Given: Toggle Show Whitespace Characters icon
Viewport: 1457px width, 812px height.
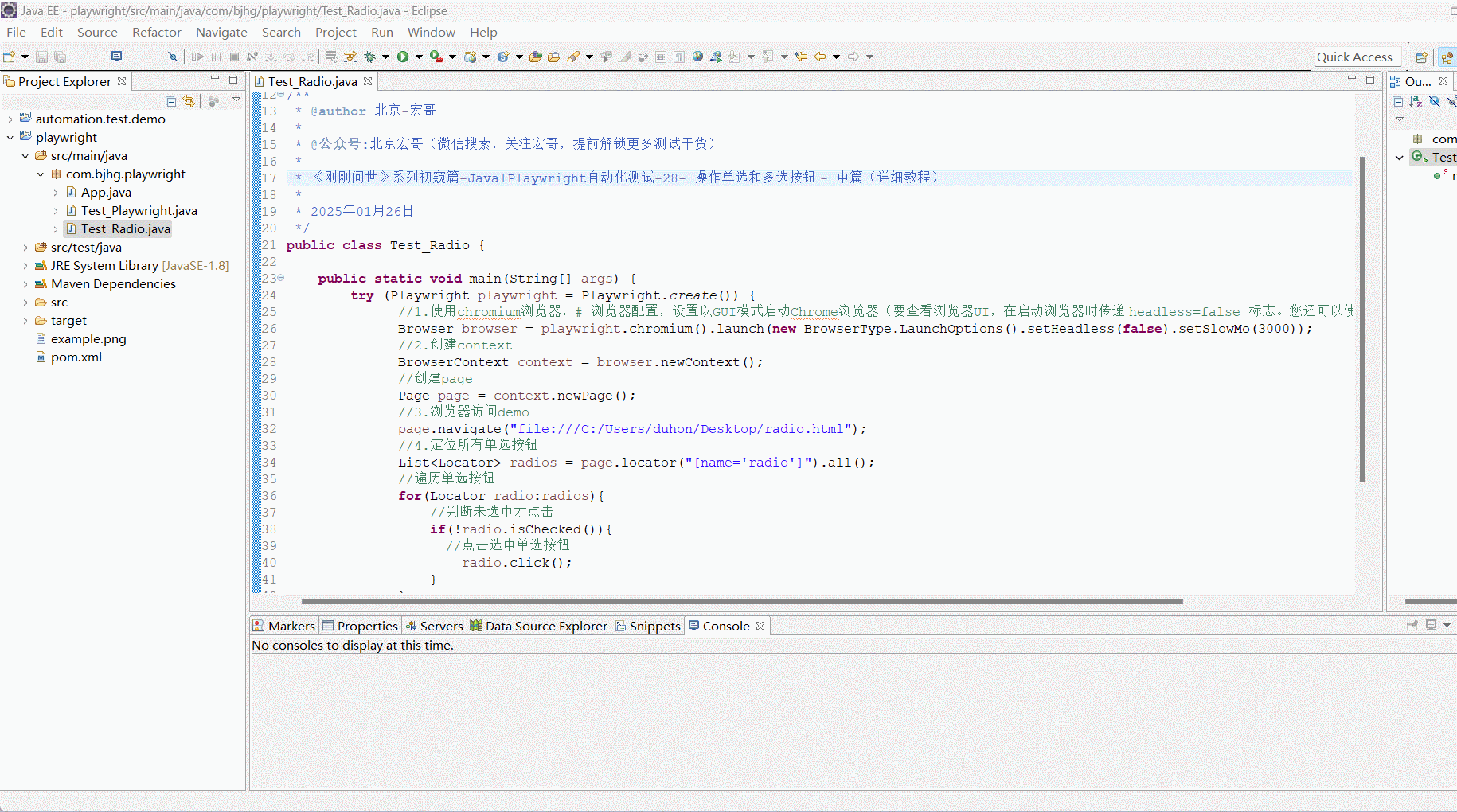Looking at the screenshot, I should tap(679, 57).
